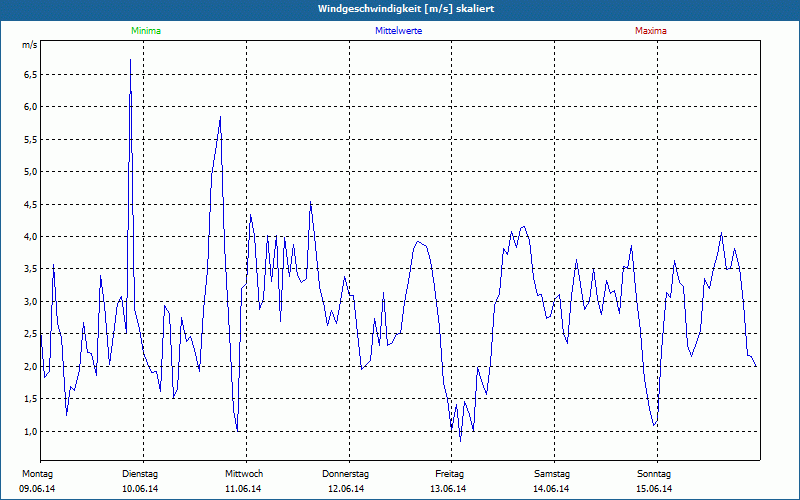Click the 1,5 y-axis value
The image size is (800, 500).
click(x=31, y=399)
